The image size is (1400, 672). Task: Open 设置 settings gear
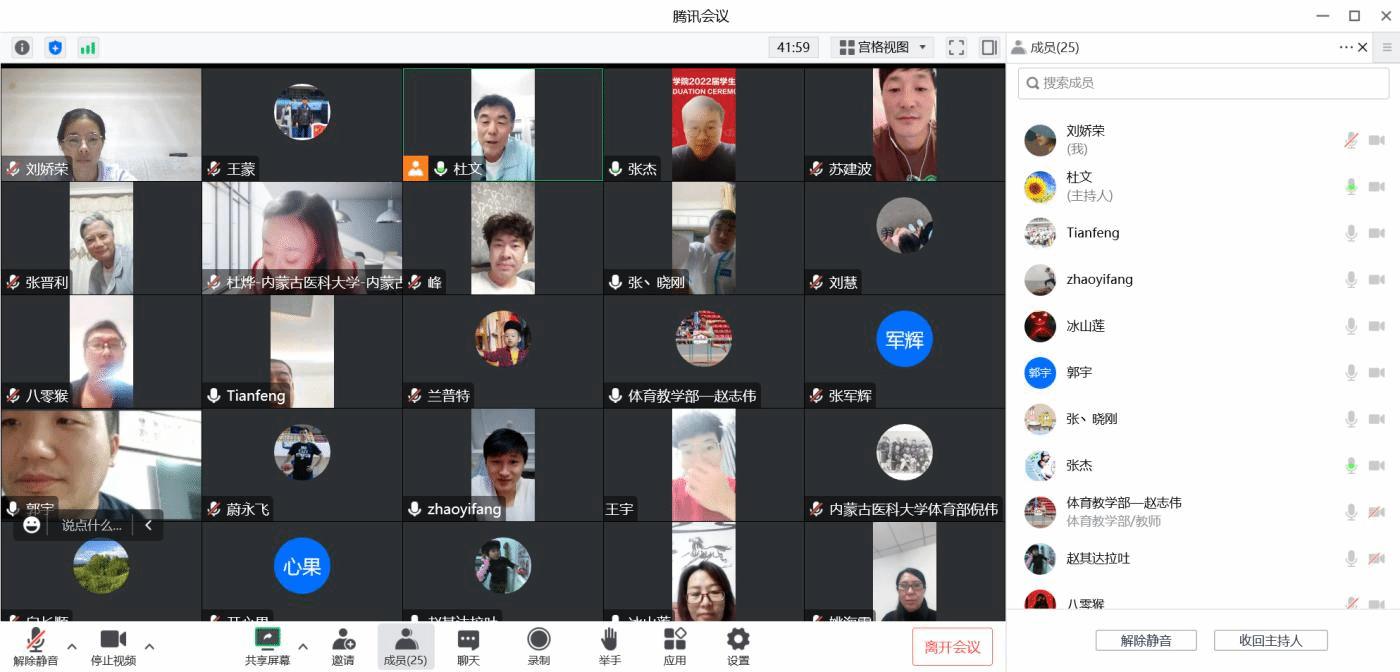(738, 646)
